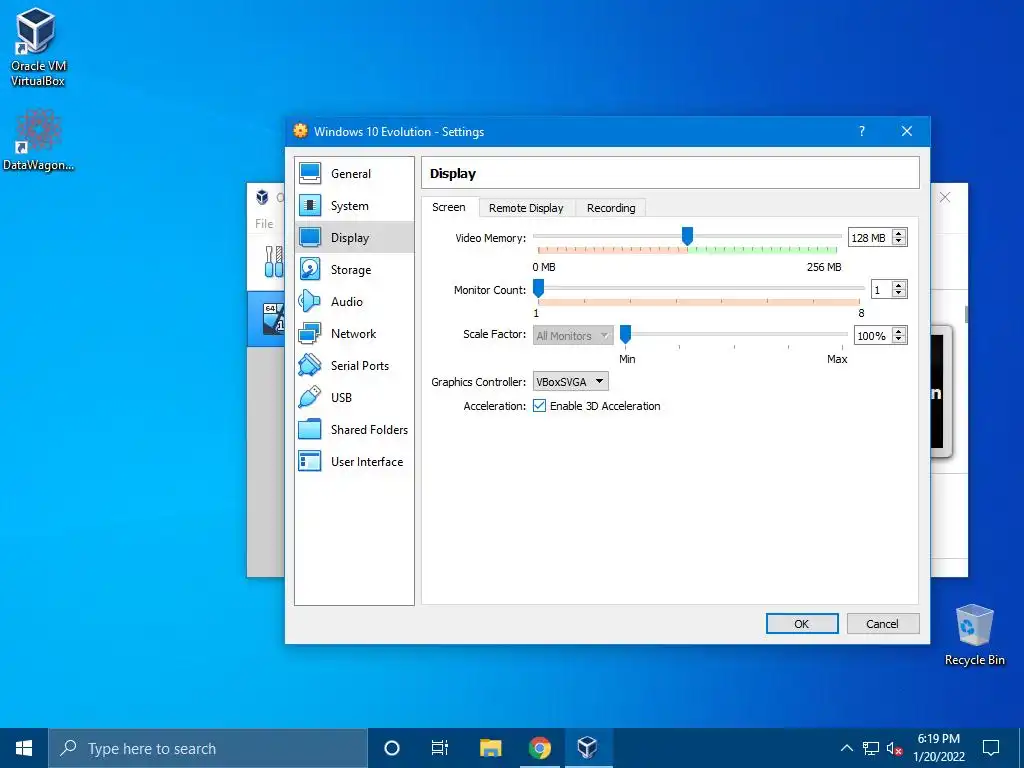
Task: Open the Audio speaker icon
Action: tap(310, 301)
